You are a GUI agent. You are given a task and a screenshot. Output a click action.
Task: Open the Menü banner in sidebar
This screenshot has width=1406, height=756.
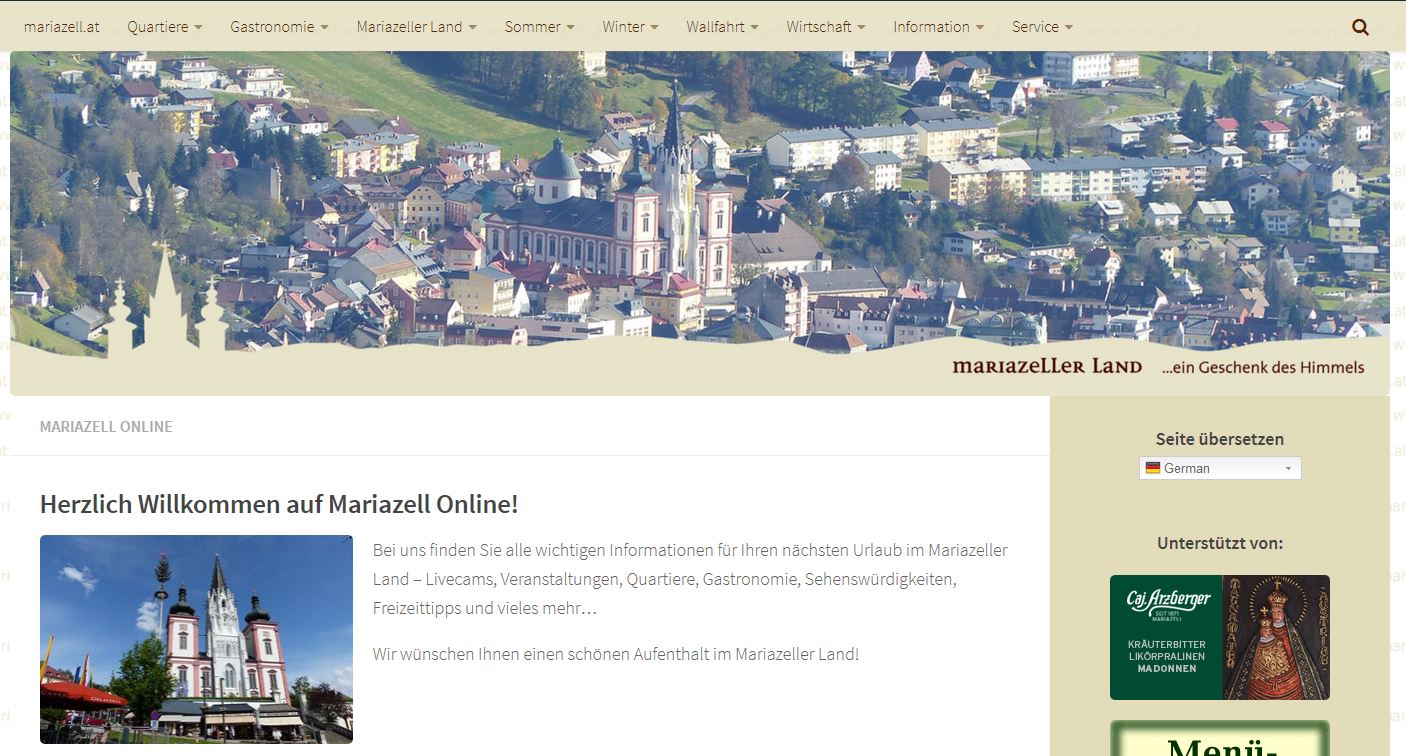click(x=1219, y=740)
